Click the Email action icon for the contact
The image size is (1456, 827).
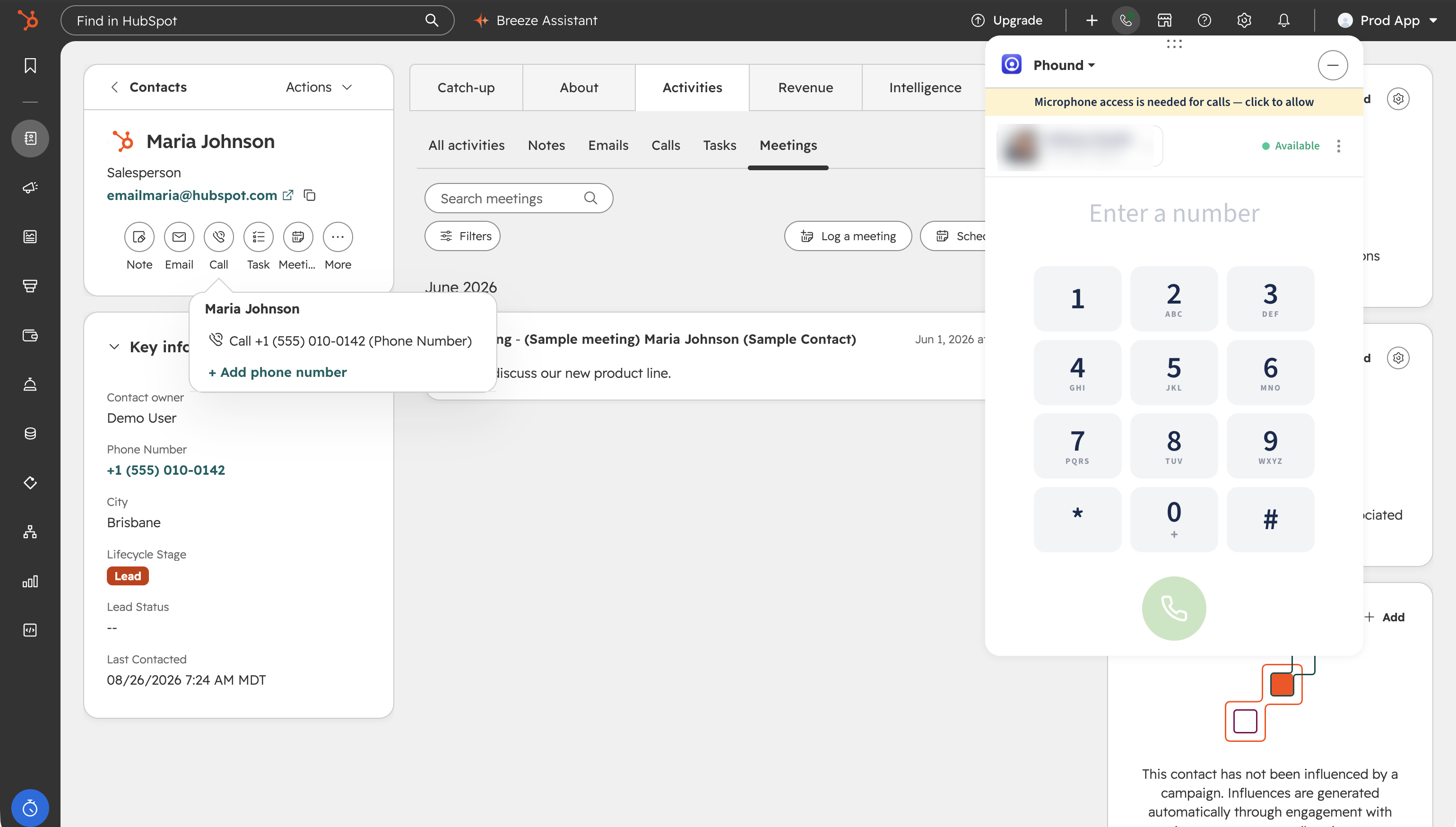click(179, 237)
